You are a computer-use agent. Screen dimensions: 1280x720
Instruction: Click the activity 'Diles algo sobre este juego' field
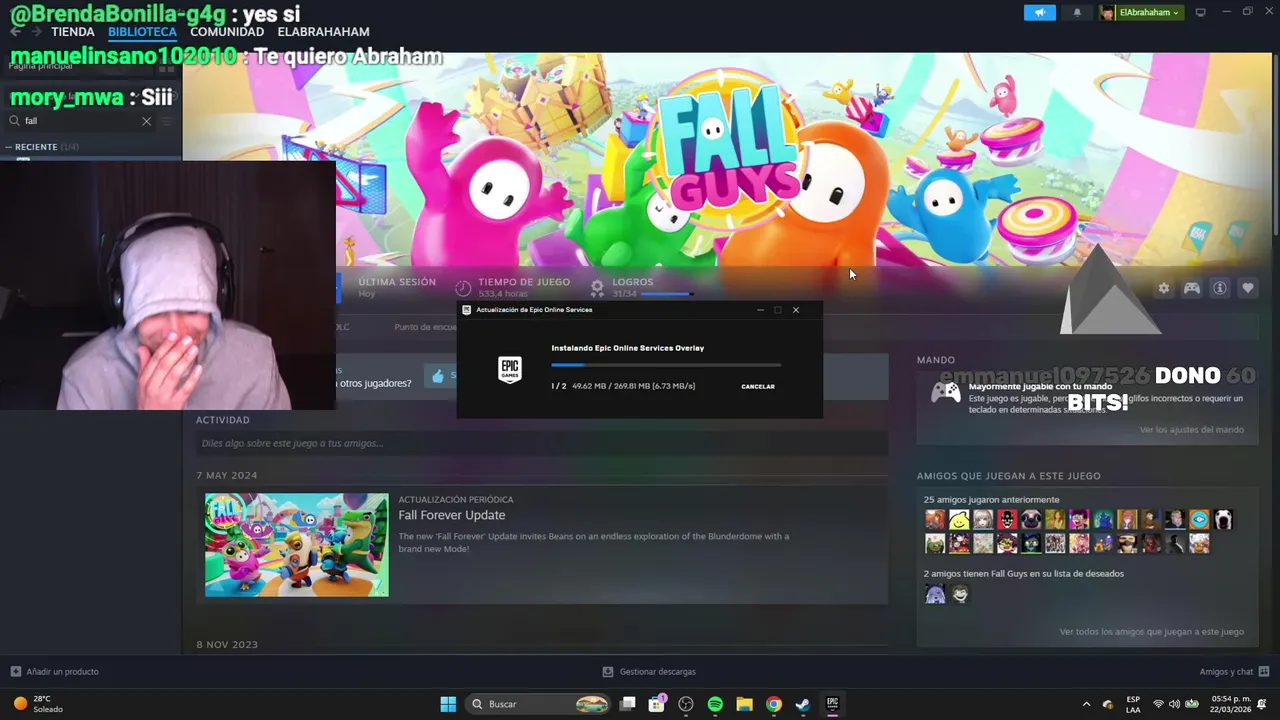[541, 443]
